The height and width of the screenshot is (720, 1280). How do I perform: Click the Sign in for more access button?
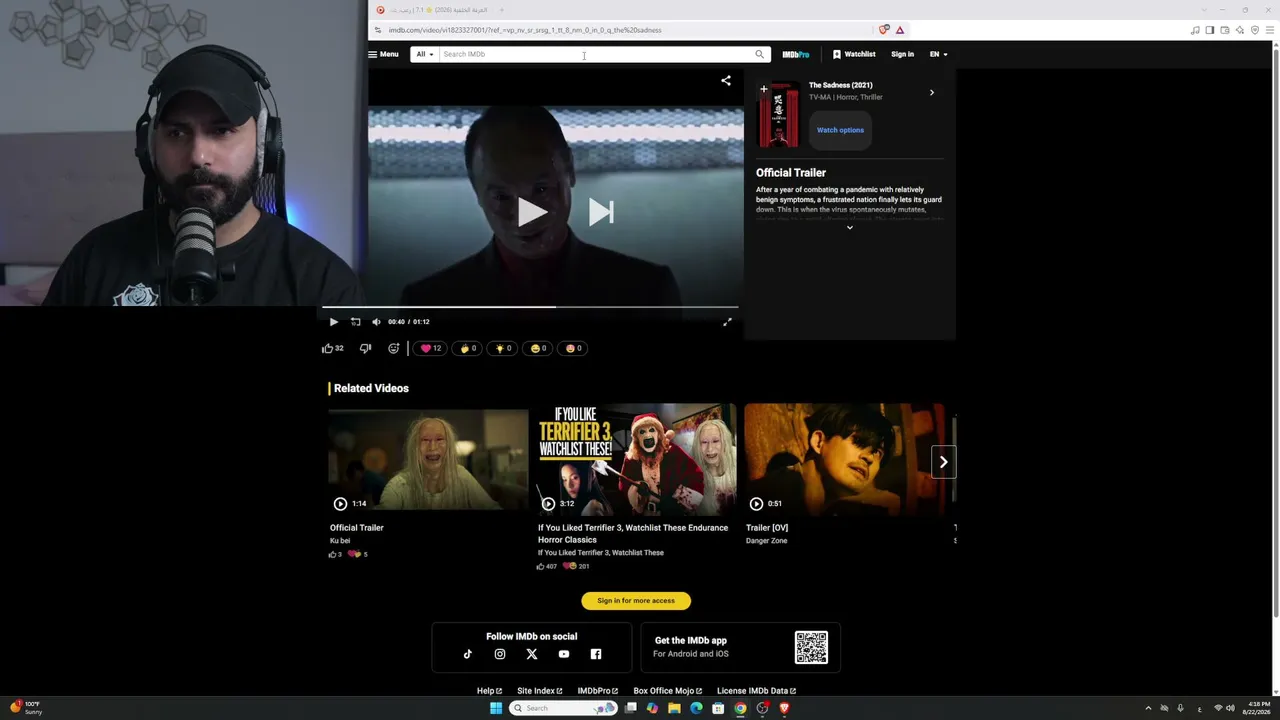[x=636, y=601]
